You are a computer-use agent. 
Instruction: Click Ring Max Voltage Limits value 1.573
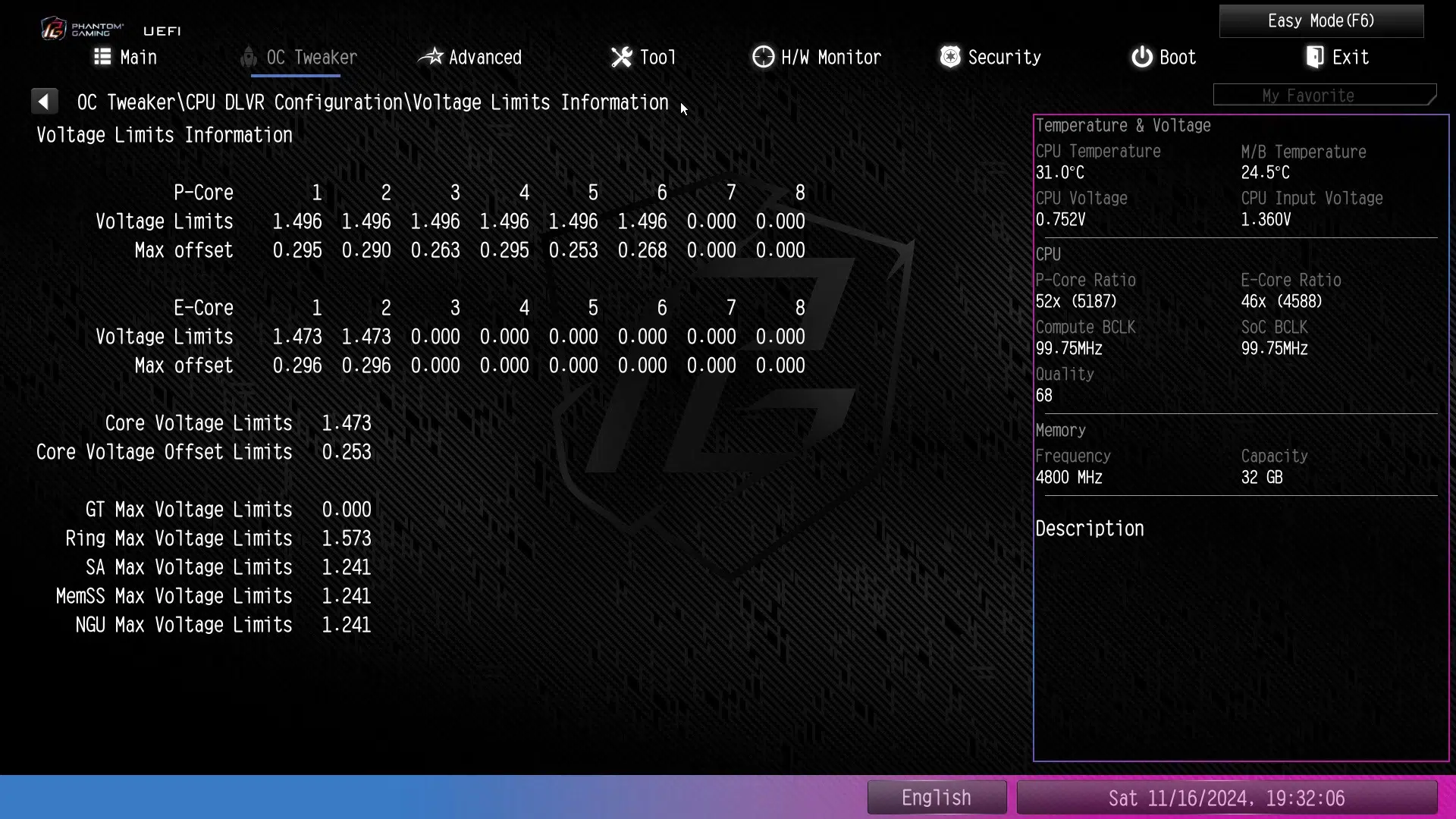coord(347,538)
